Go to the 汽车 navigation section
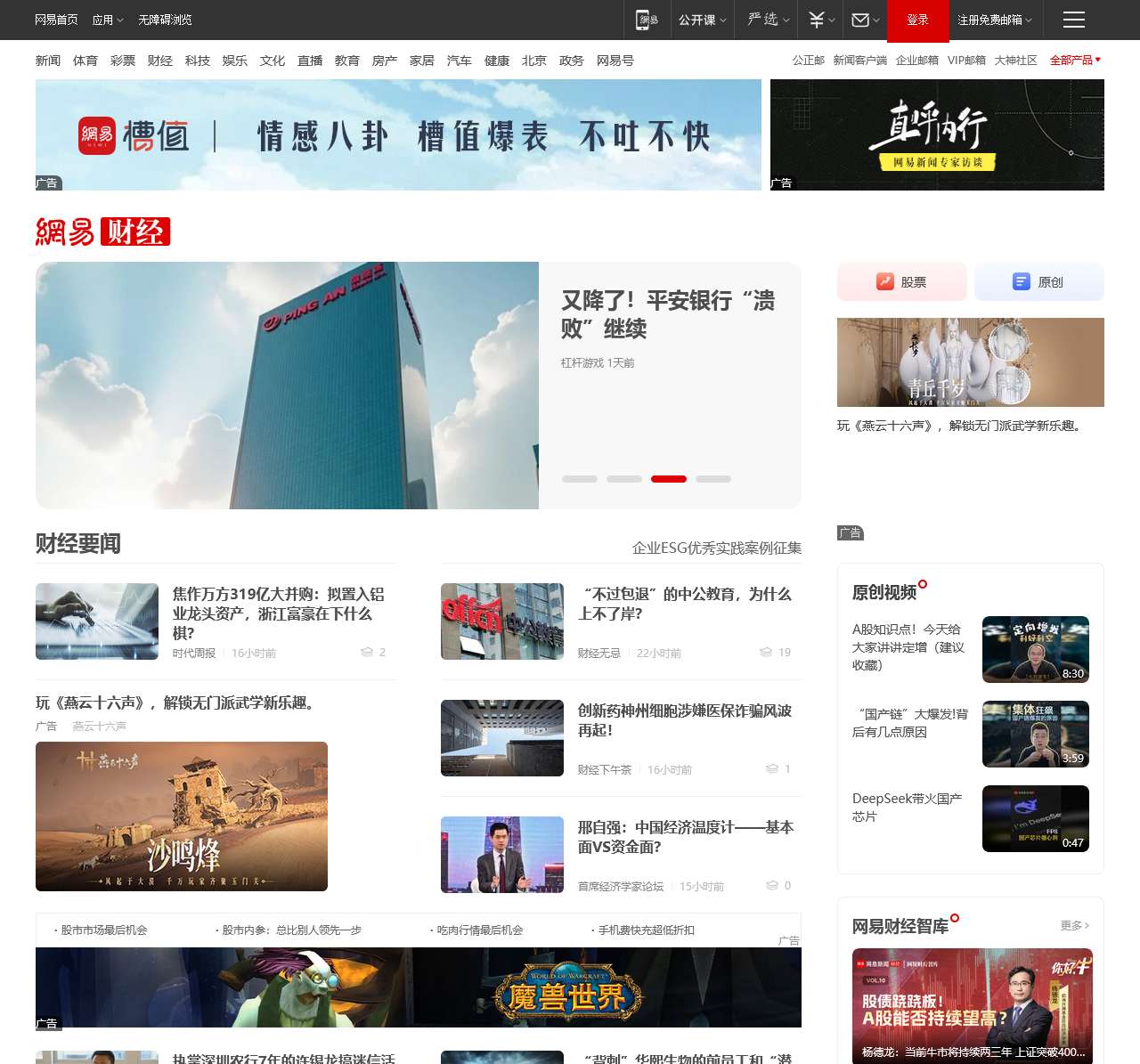Screen dimensions: 1140x1064 [460, 61]
